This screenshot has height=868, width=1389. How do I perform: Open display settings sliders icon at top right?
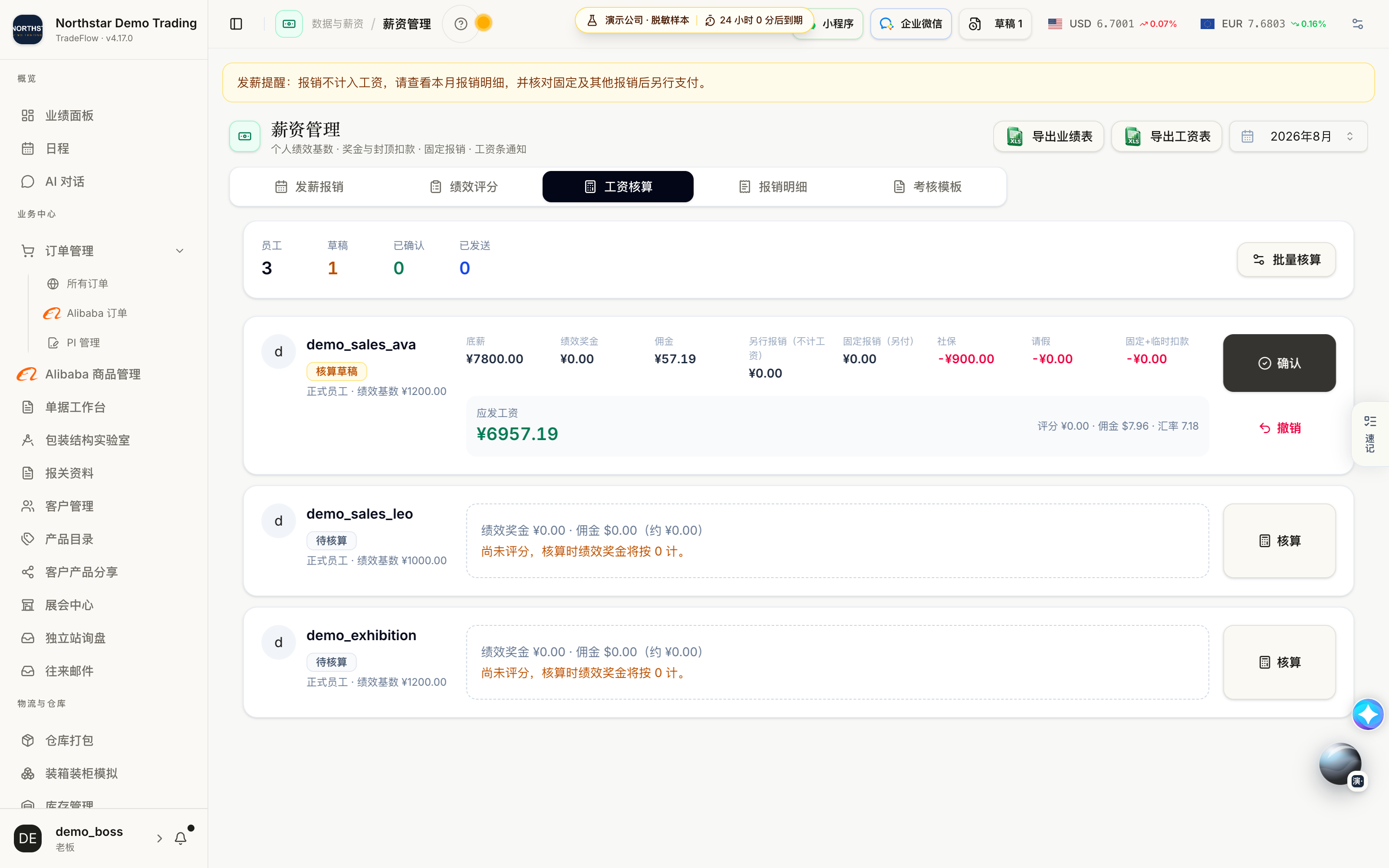[x=1357, y=23]
